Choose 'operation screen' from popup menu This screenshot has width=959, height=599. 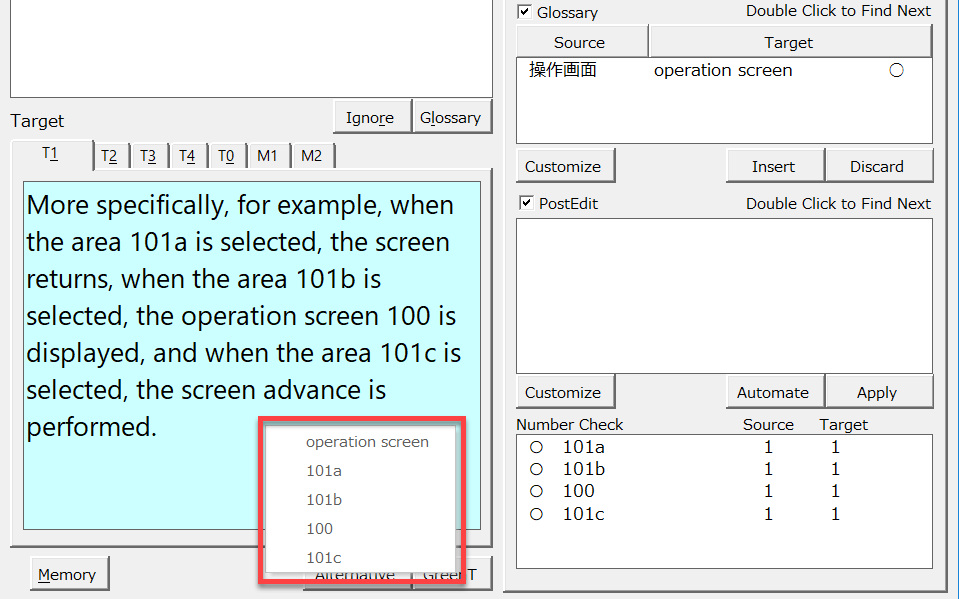pyautogui.click(x=367, y=442)
